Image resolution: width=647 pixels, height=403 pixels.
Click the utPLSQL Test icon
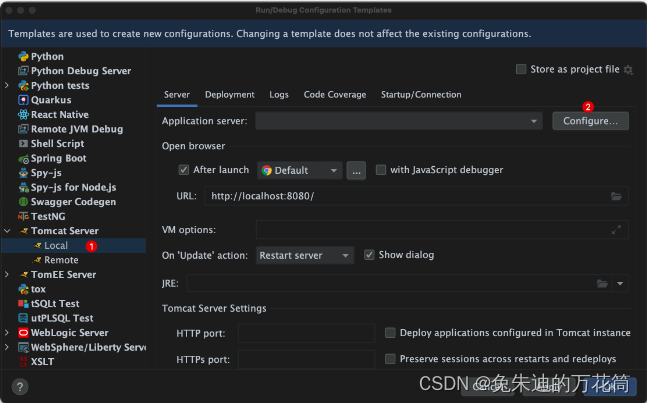(24, 318)
